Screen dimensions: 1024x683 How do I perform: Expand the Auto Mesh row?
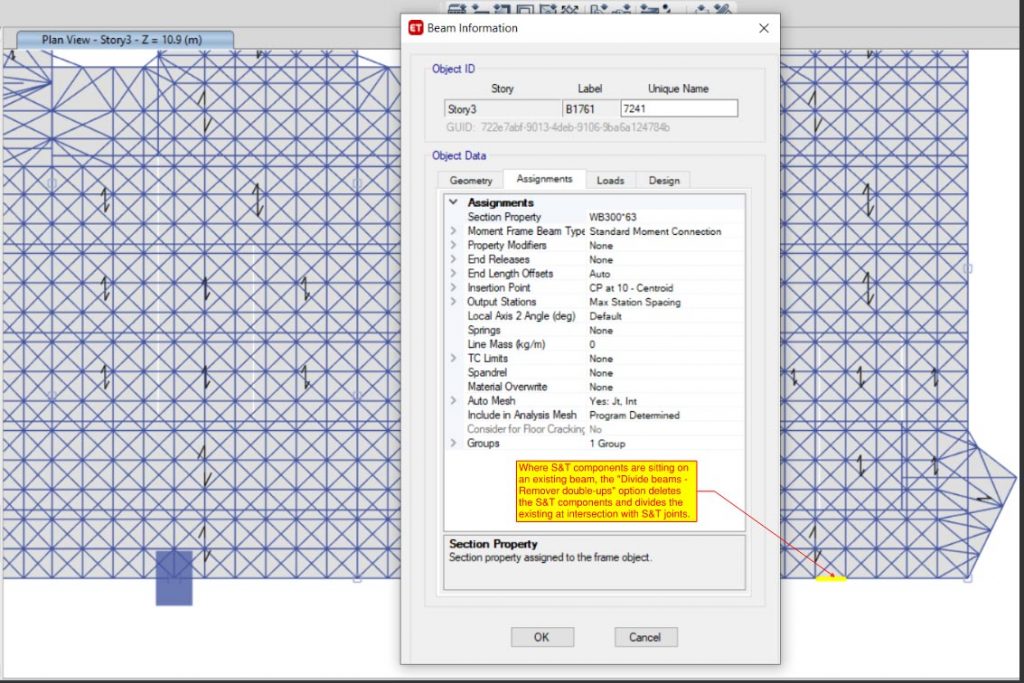click(453, 401)
